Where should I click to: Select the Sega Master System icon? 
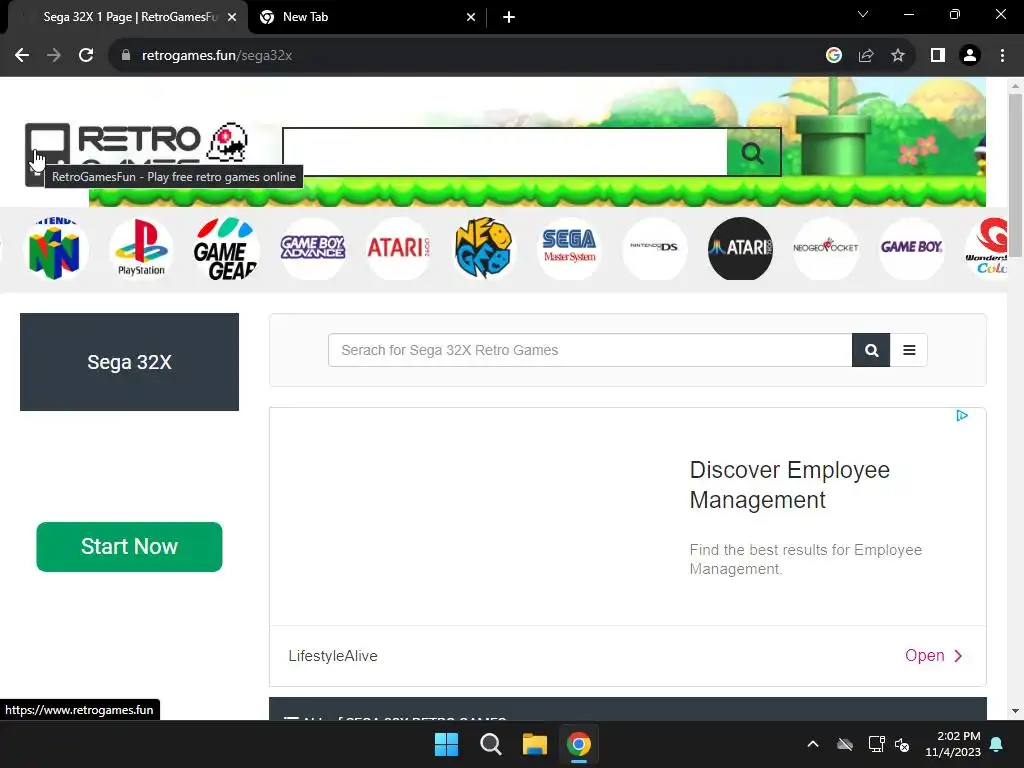coord(569,249)
